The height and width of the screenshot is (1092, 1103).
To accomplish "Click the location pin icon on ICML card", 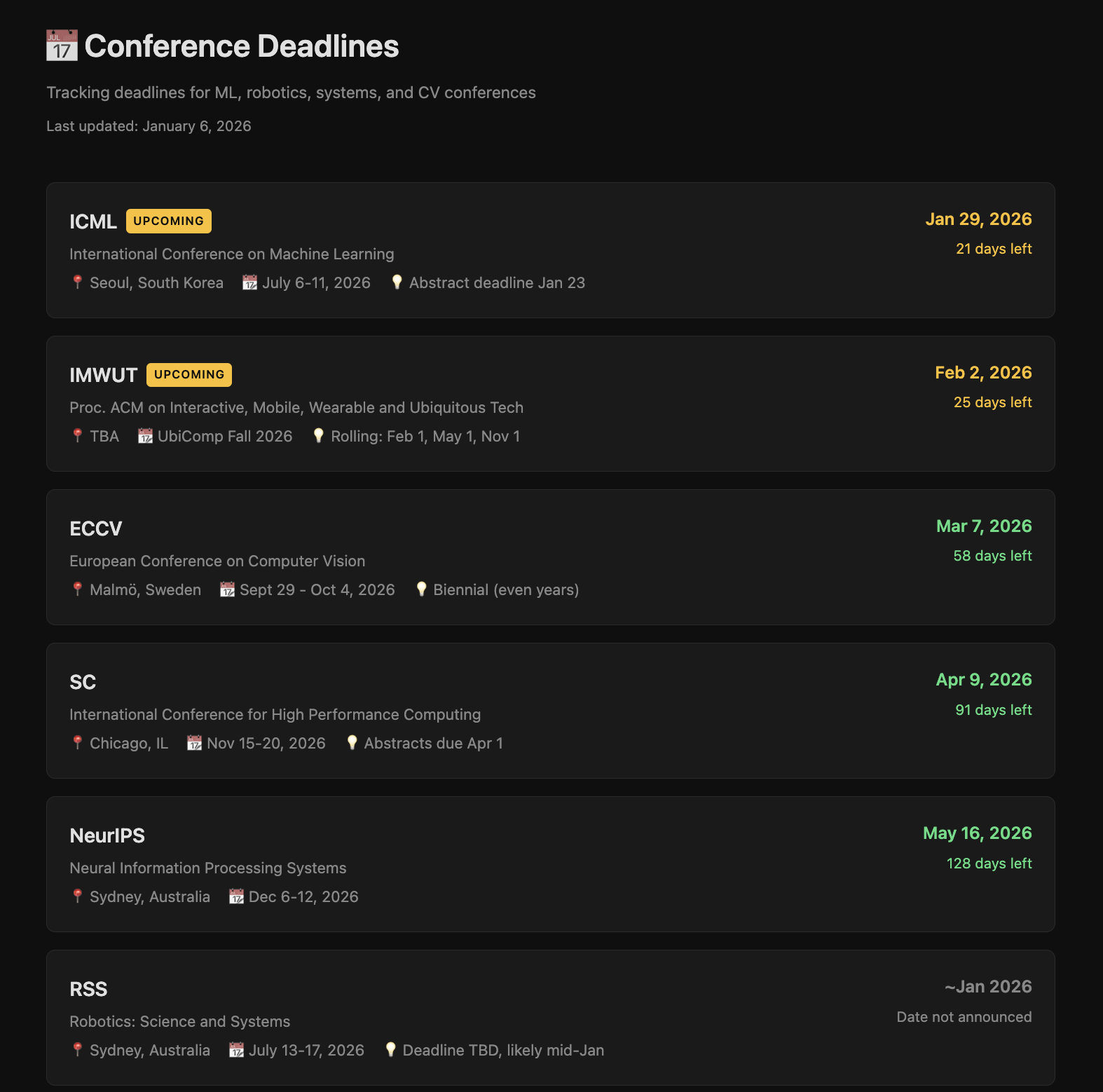I will 76,282.
